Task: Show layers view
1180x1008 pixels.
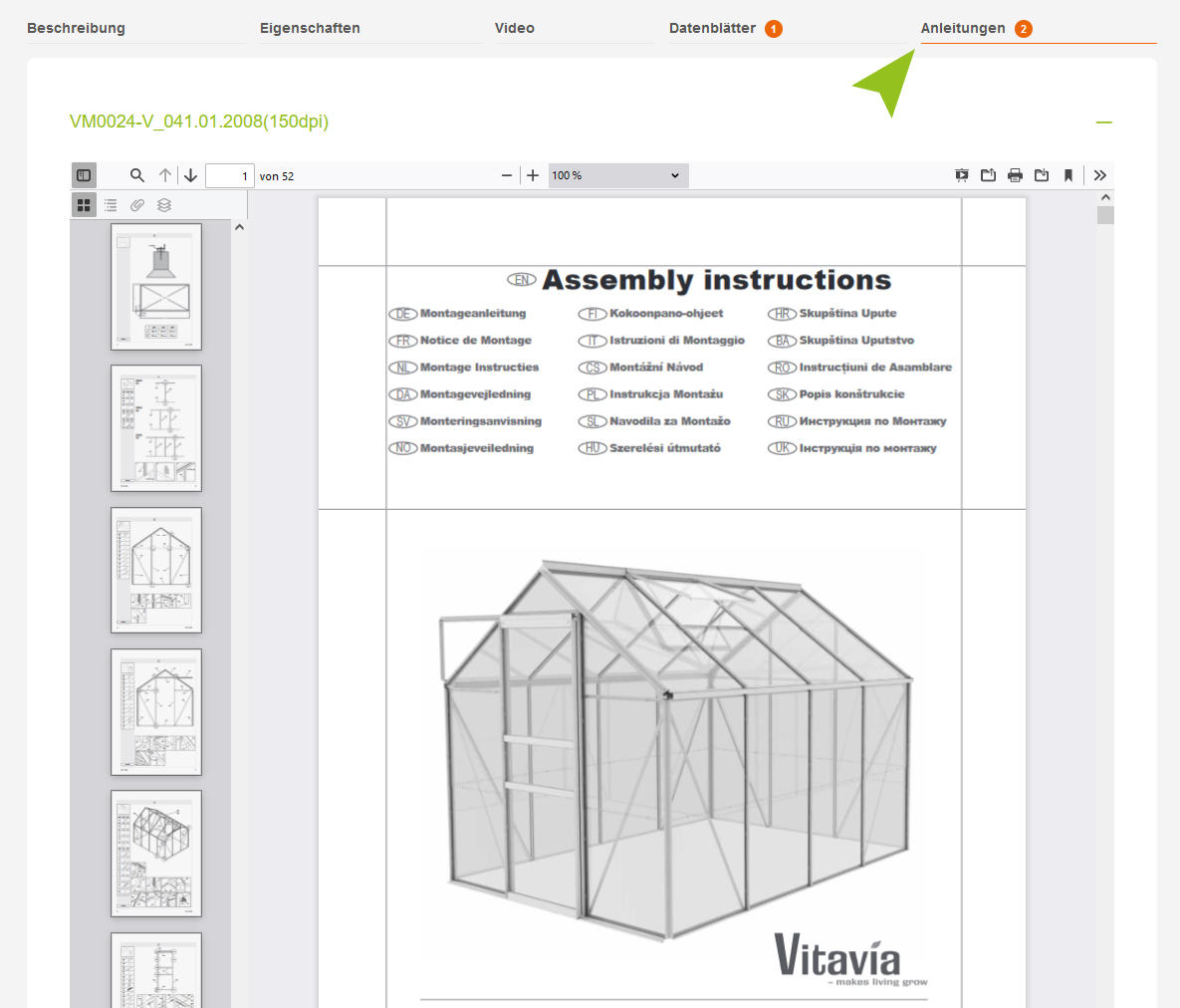Action: click(164, 205)
